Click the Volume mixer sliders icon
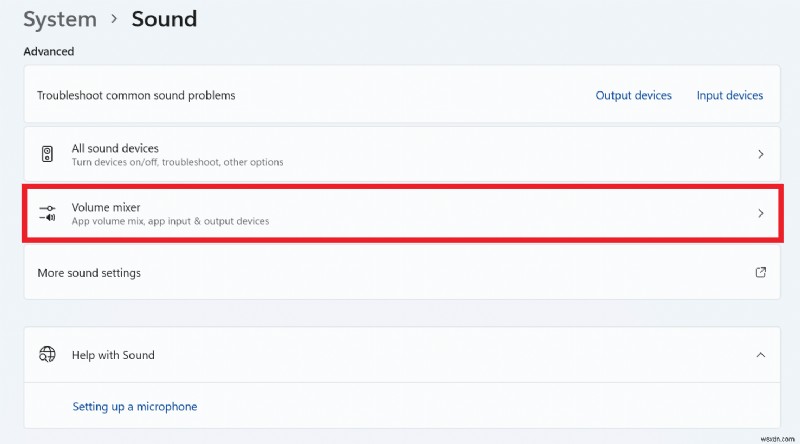Image resolution: width=800 pixels, height=444 pixels. pyautogui.click(x=47, y=213)
